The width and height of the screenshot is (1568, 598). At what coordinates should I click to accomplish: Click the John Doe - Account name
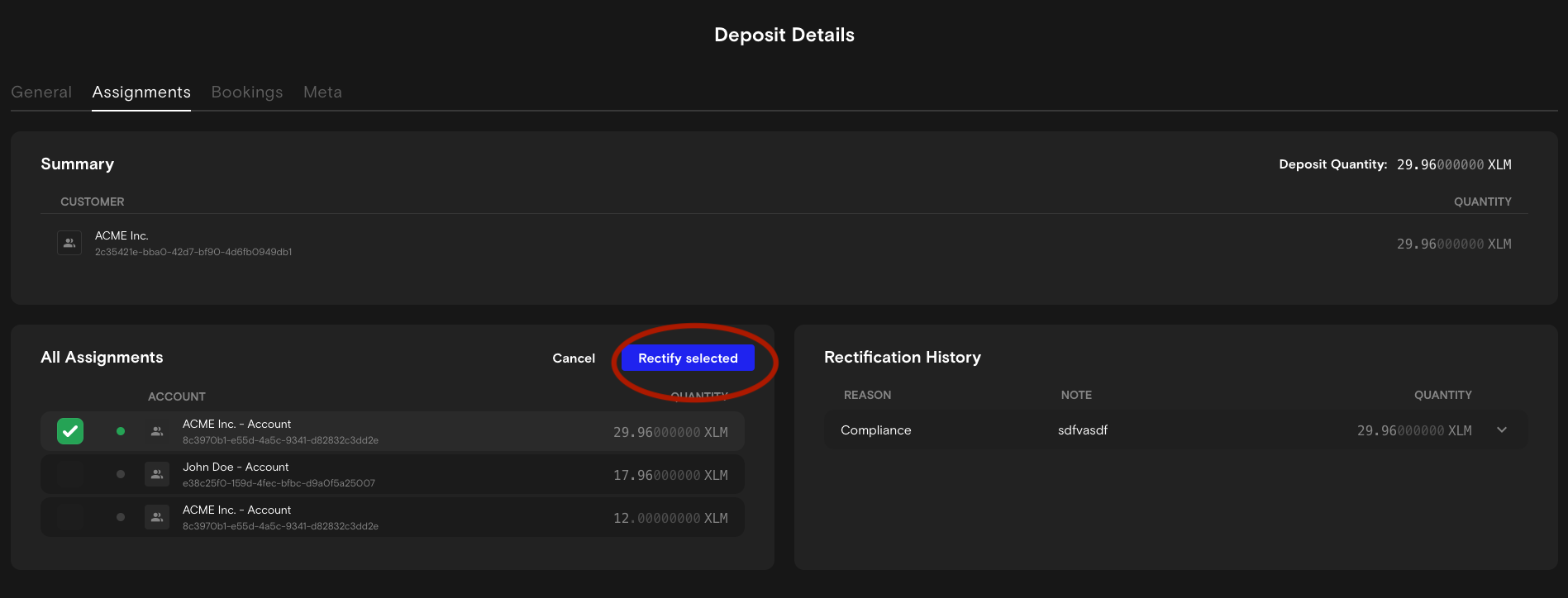(x=236, y=467)
